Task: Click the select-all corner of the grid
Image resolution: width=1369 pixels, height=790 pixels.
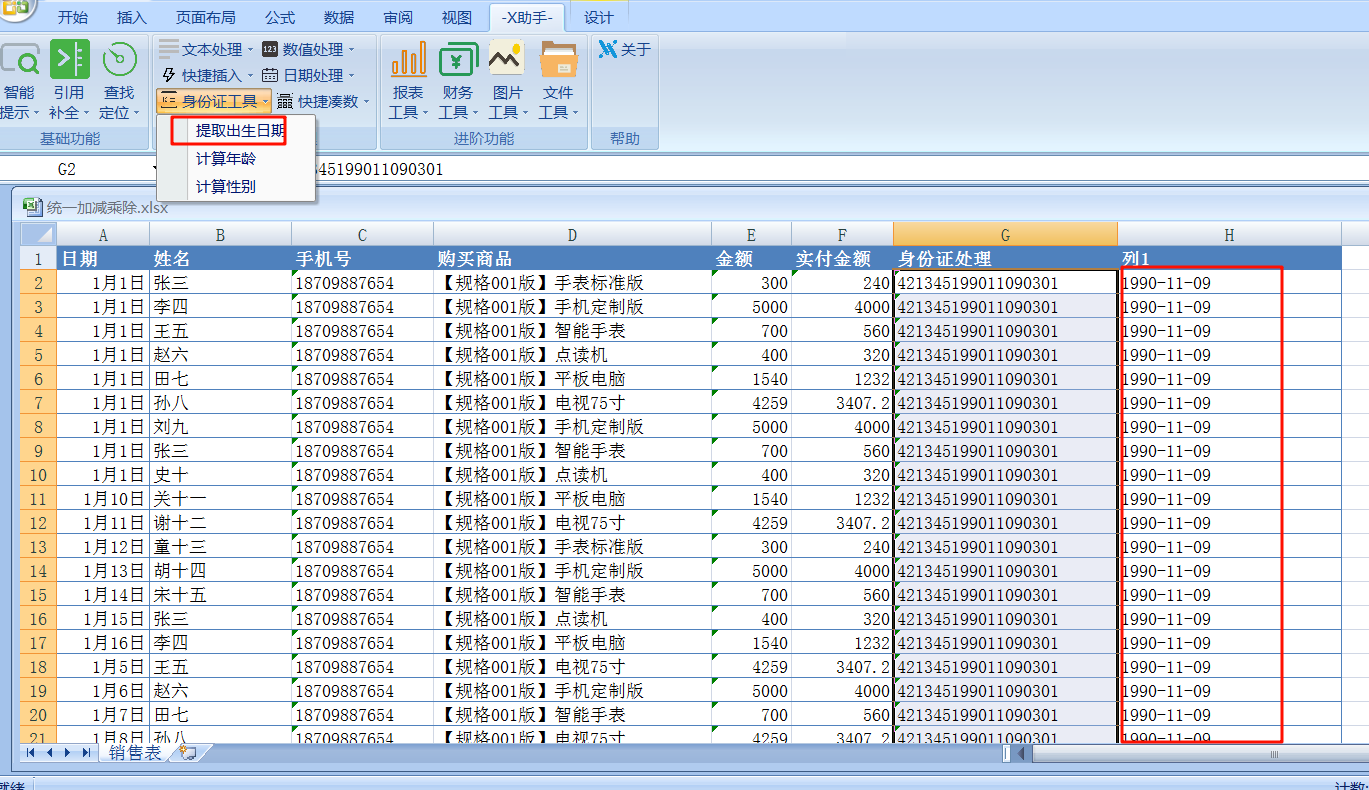Action: pyautogui.click(x=38, y=234)
